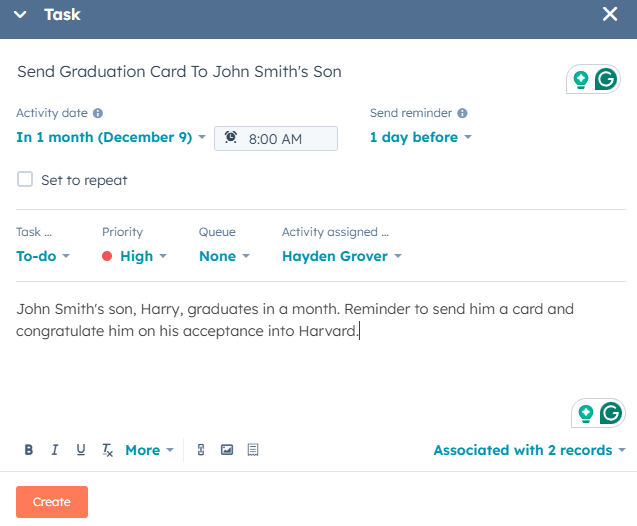Image resolution: width=637 pixels, height=526 pixels.
Task: Change assignee from Hayden Grover
Action: [341, 256]
